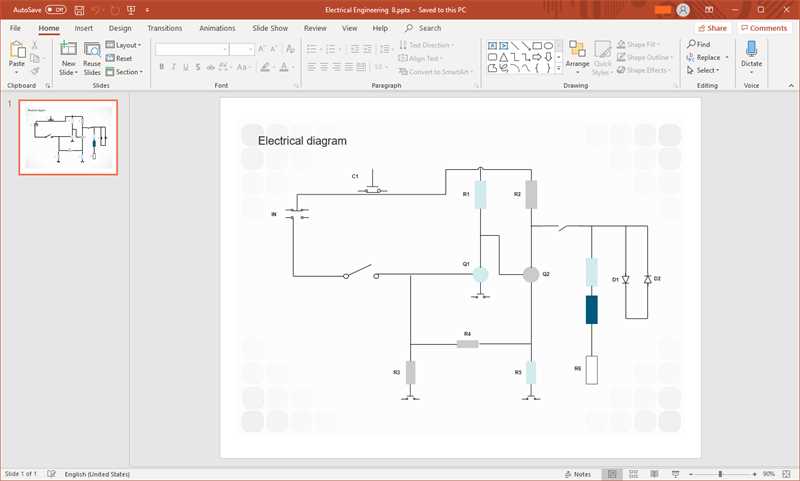Click the Format Painter brush icon
The height and width of the screenshot is (481, 800).
35,71
